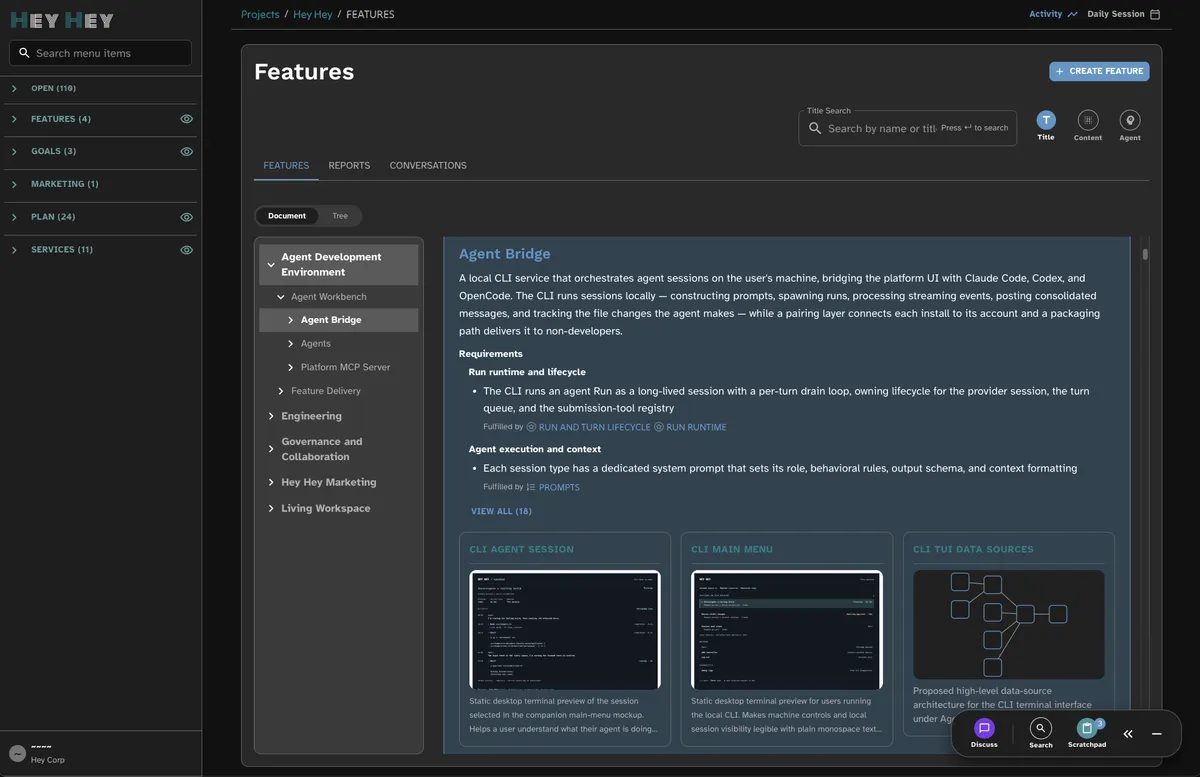Viewport: 1200px width, 777px height.
Task: Collapse the Agent Workbench tree node
Action: click(281, 297)
